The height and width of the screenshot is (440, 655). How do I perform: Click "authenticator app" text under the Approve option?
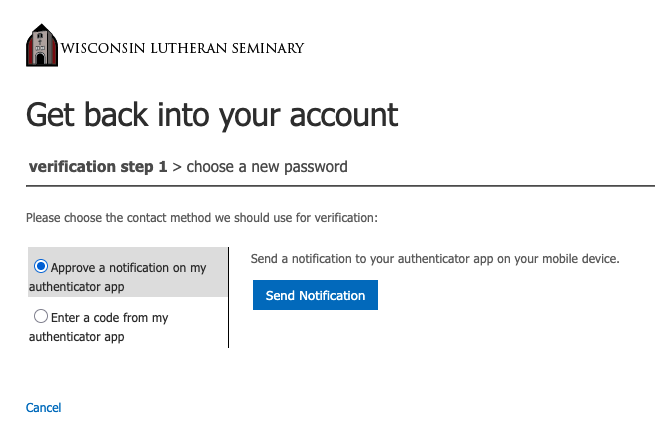point(77,287)
